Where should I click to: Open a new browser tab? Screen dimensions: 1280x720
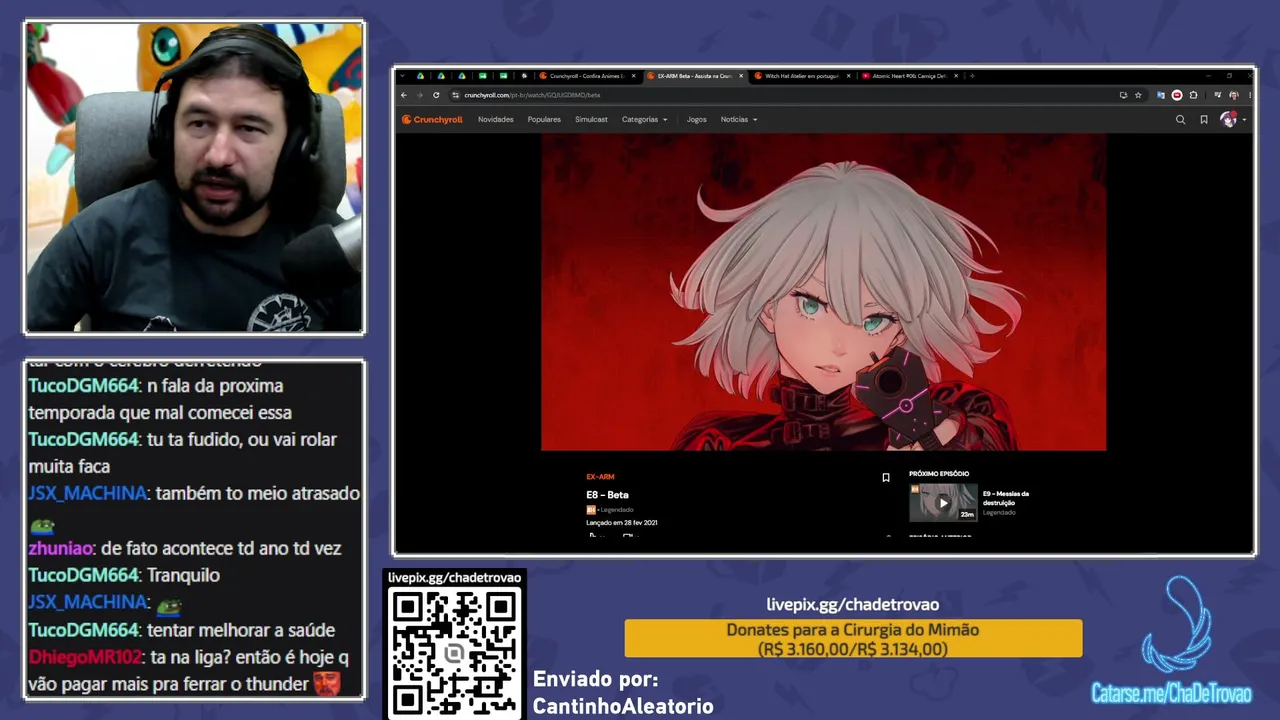972,76
